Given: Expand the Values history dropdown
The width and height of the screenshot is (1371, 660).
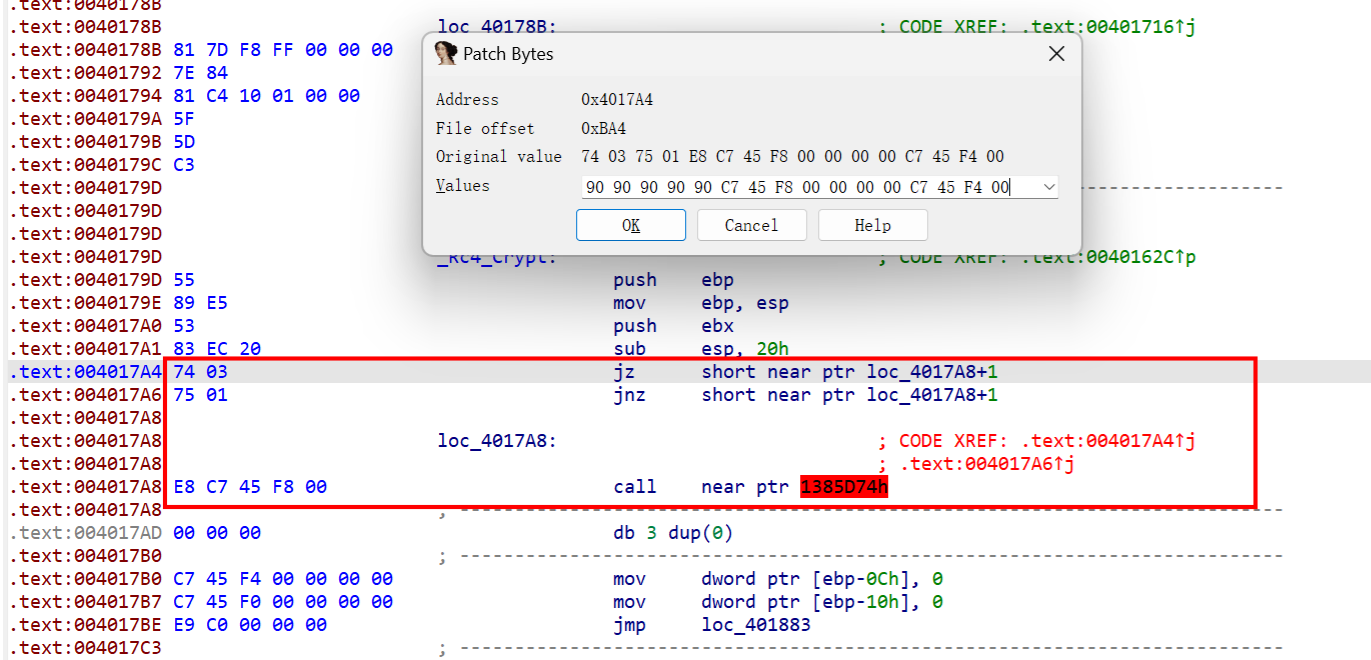Looking at the screenshot, I should point(1048,187).
